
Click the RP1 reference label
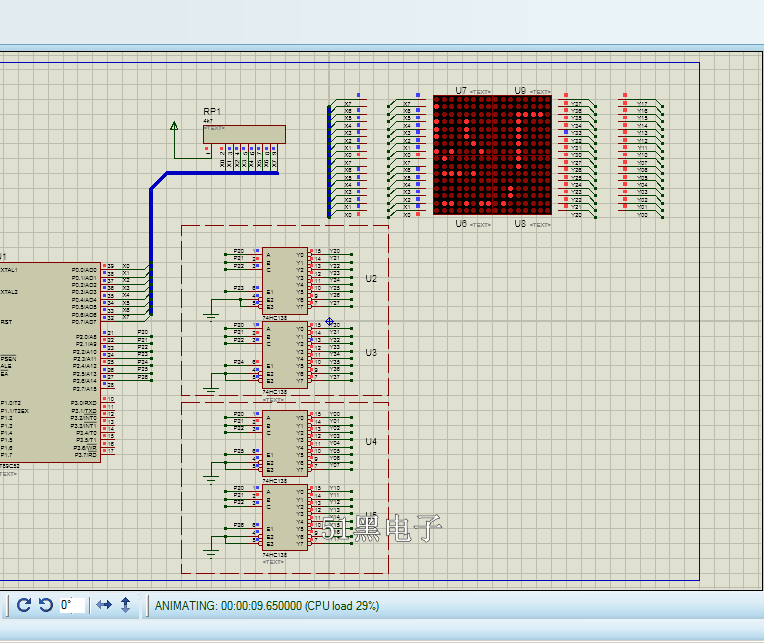(212, 112)
